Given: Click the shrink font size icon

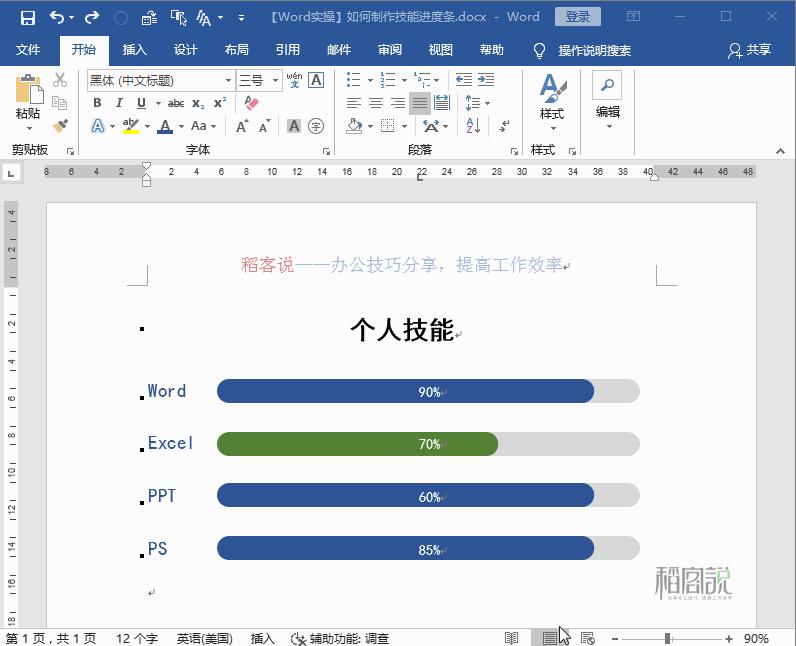Looking at the screenshot, I should pos(264,126).
